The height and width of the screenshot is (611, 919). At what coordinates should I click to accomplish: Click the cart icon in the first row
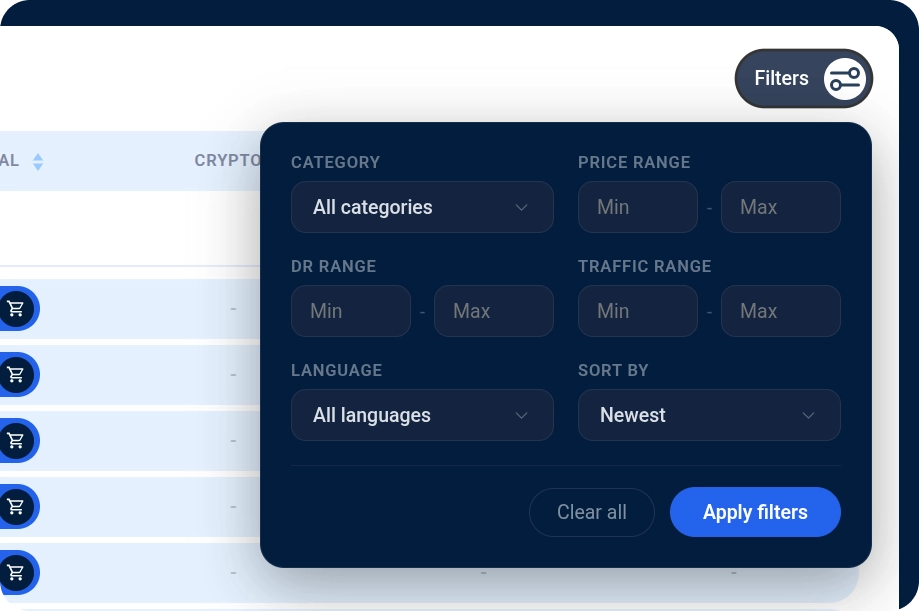pyautogui.click(x=16, y=308)
